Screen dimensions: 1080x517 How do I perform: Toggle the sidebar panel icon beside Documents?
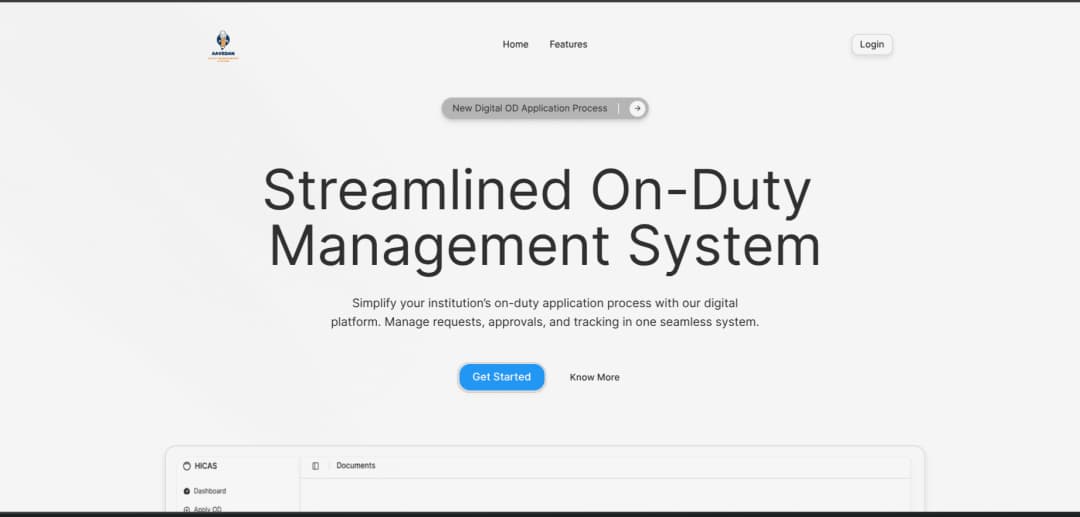tap(315, 466)
